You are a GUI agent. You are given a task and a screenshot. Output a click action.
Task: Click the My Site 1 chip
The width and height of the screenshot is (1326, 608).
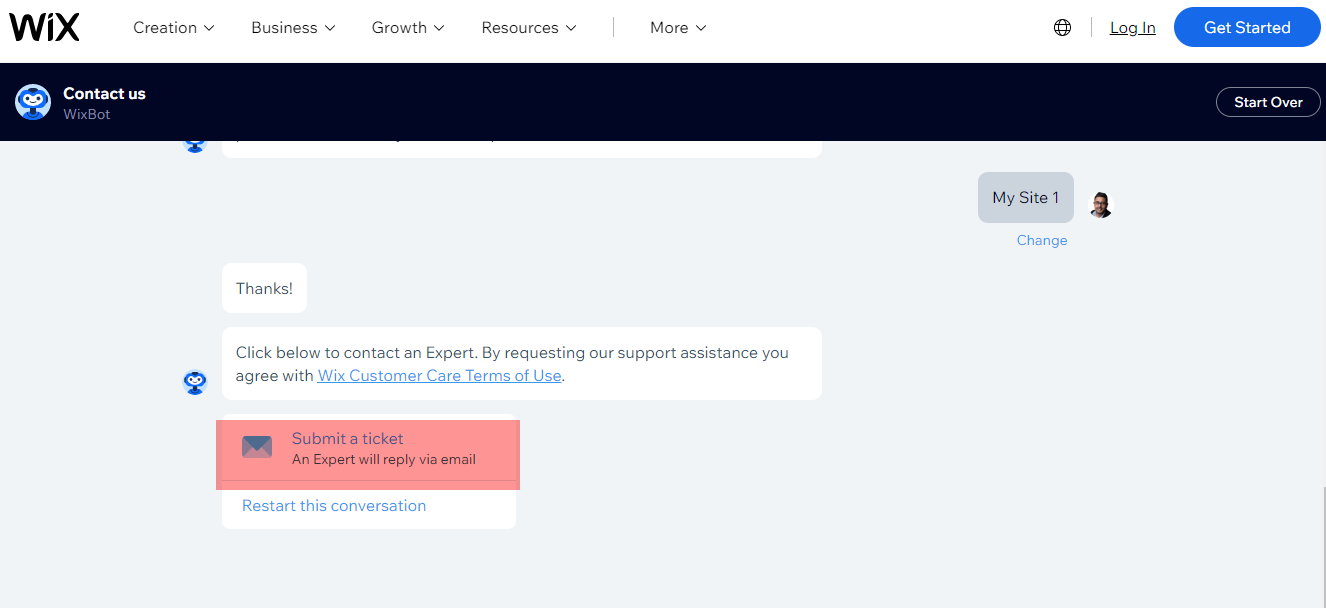coord(1025,197)
